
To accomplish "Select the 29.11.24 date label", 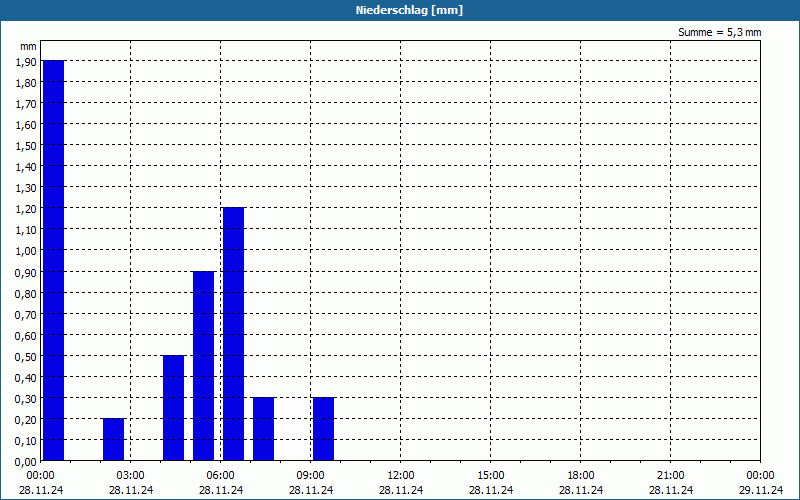I will coord(761,490).
